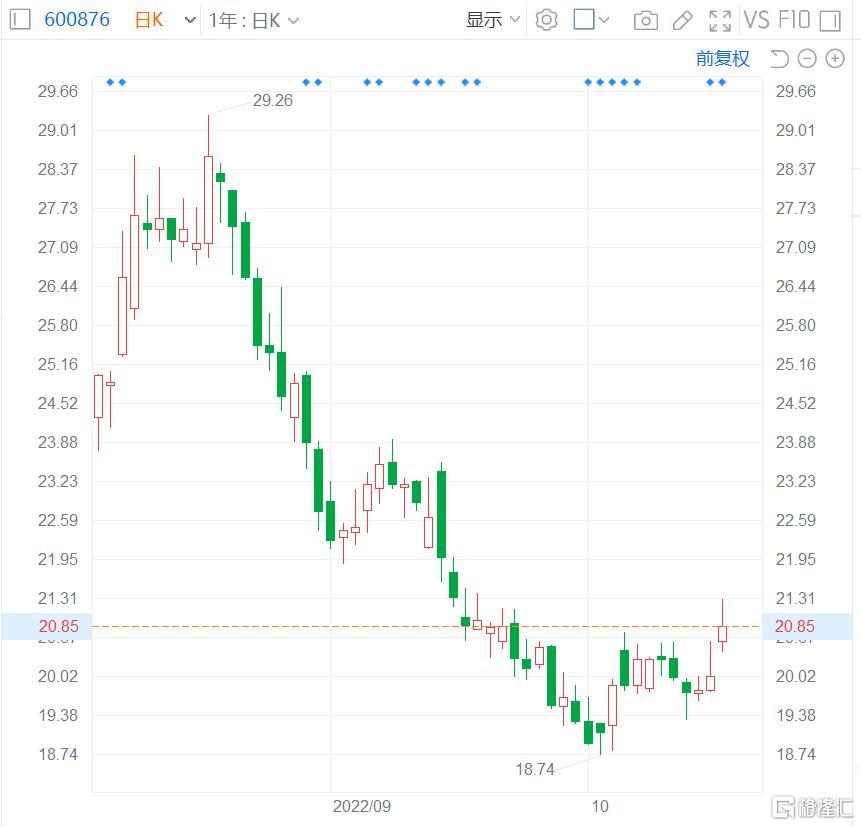Zoom out chart with minus icon

point(807,59)
